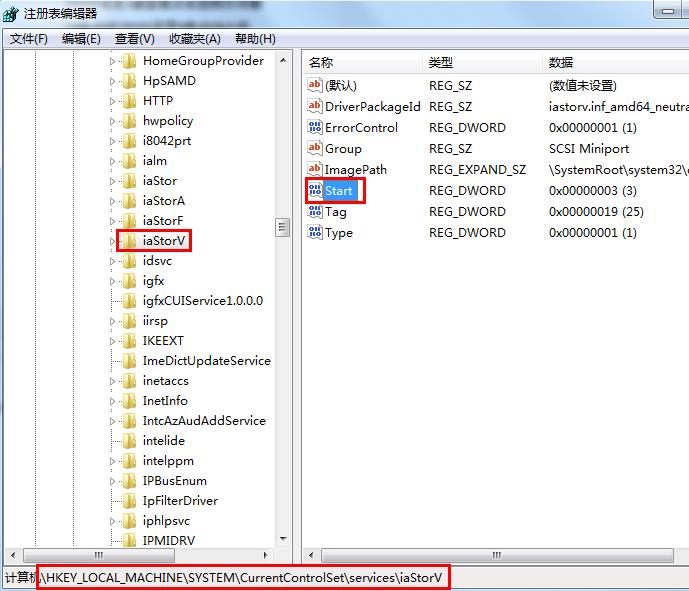Click tree pane vertical scrollbar thumb
Screen dimensions: 689x591
click(283, 228)
